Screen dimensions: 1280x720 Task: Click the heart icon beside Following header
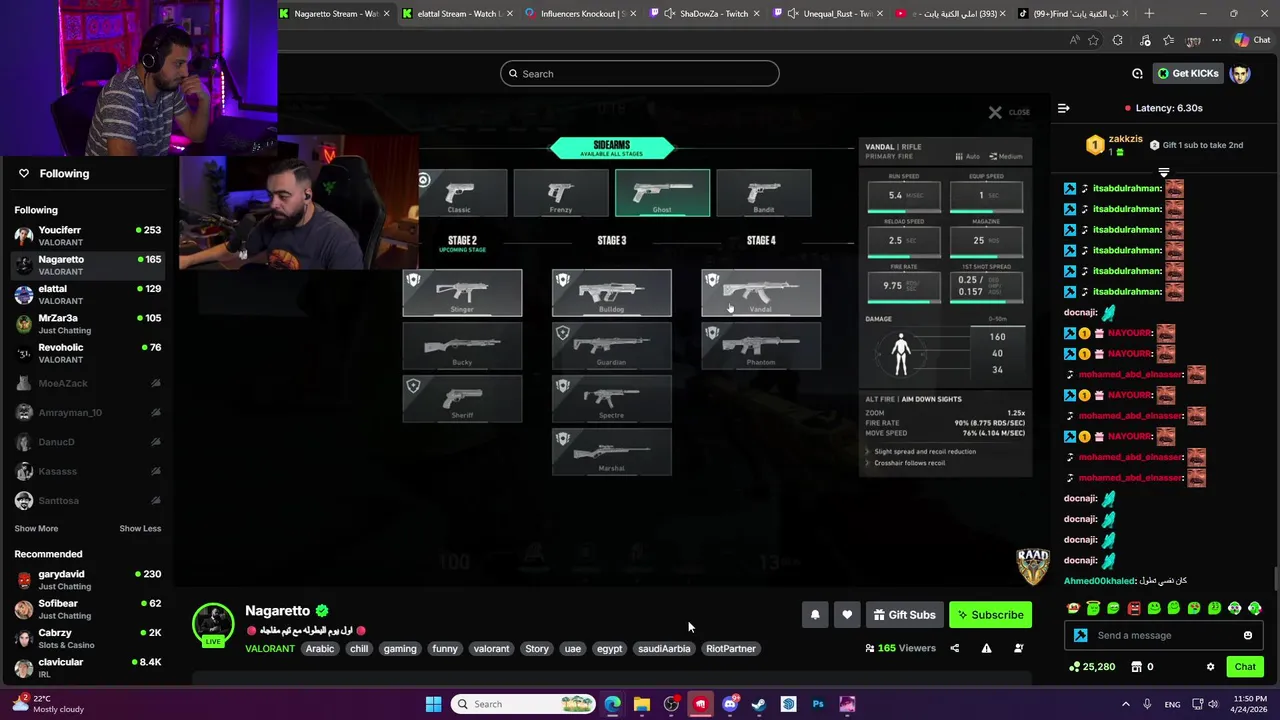(24, 173)
